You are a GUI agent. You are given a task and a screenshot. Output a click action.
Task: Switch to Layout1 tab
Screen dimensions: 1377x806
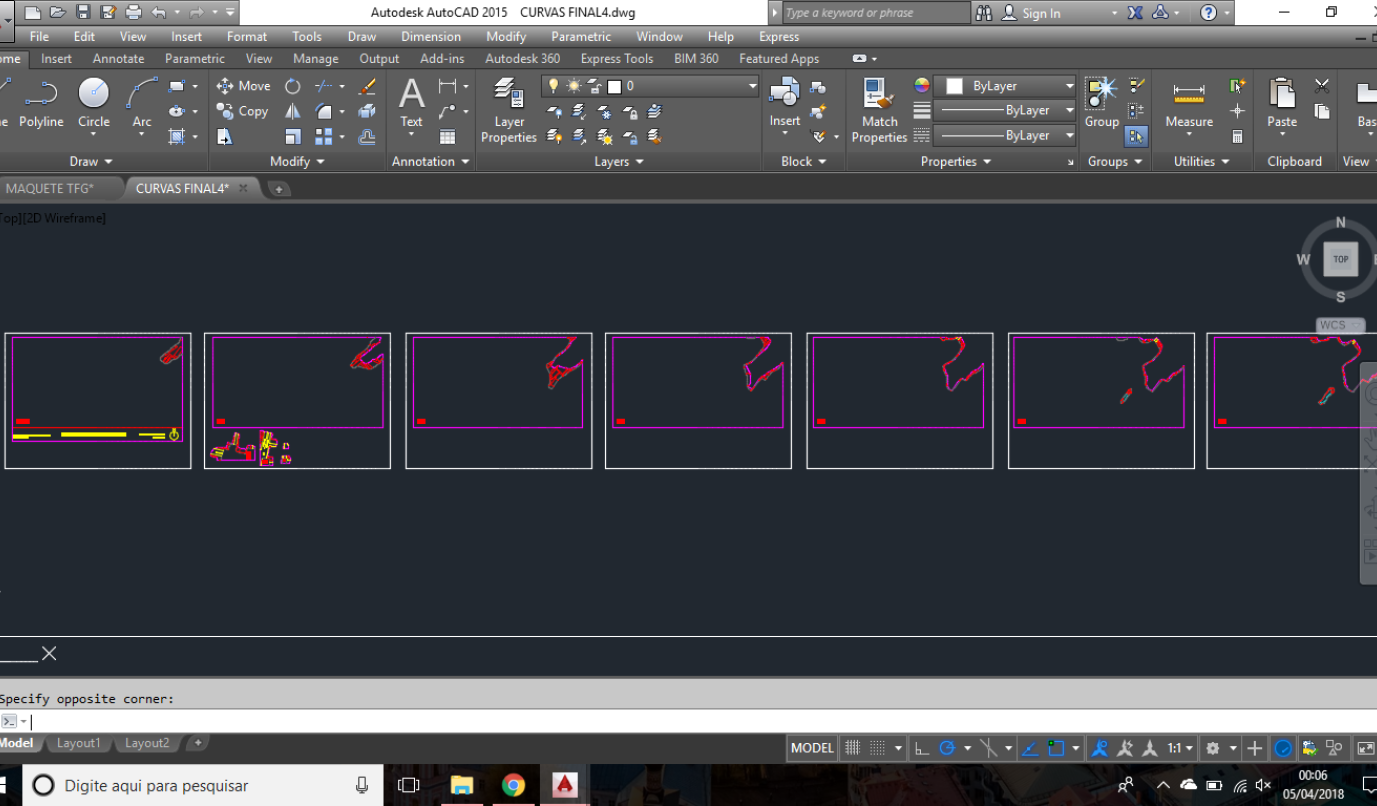[x=79, y=743]
